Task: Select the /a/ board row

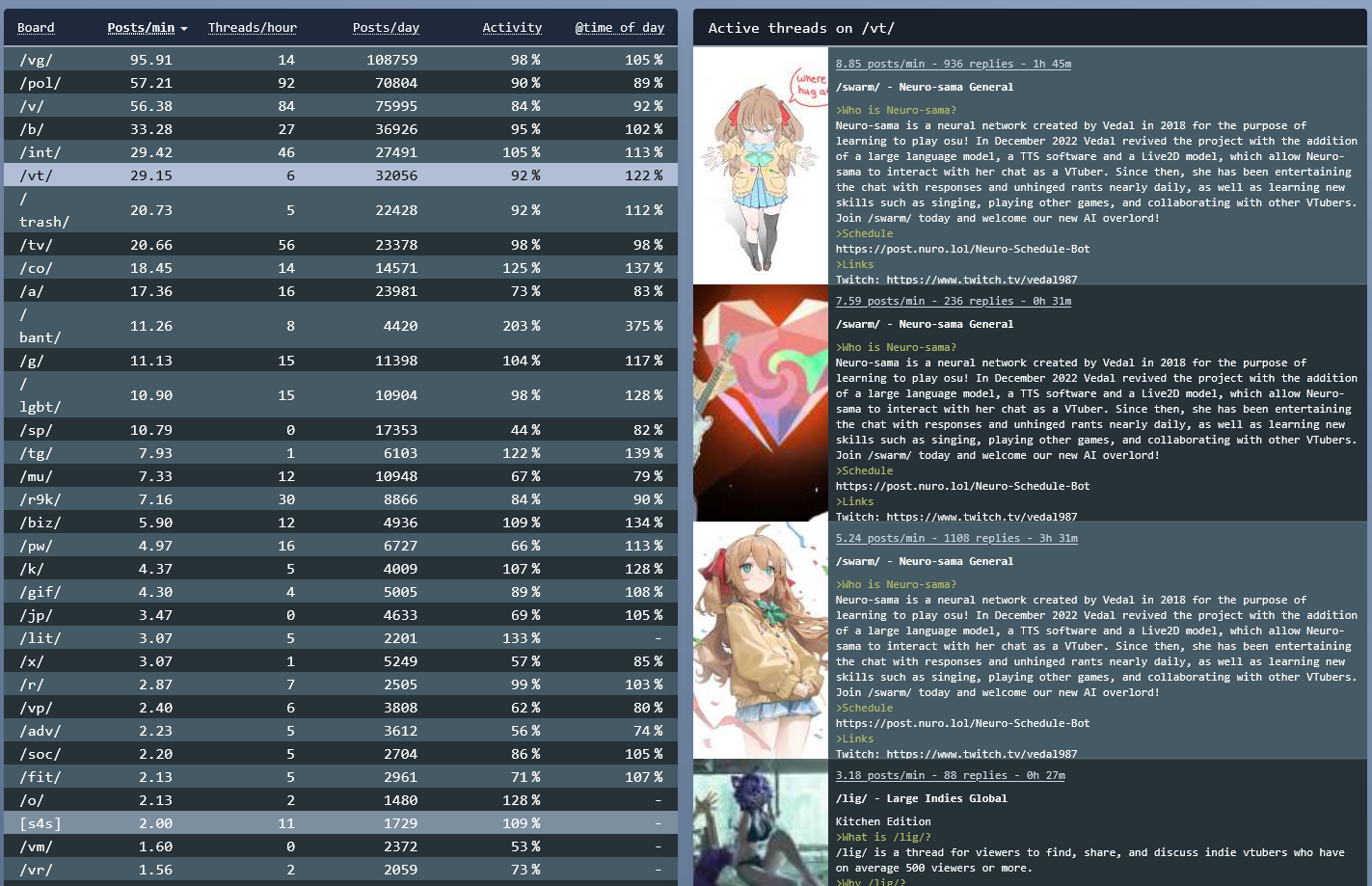Action: (341, 290)
